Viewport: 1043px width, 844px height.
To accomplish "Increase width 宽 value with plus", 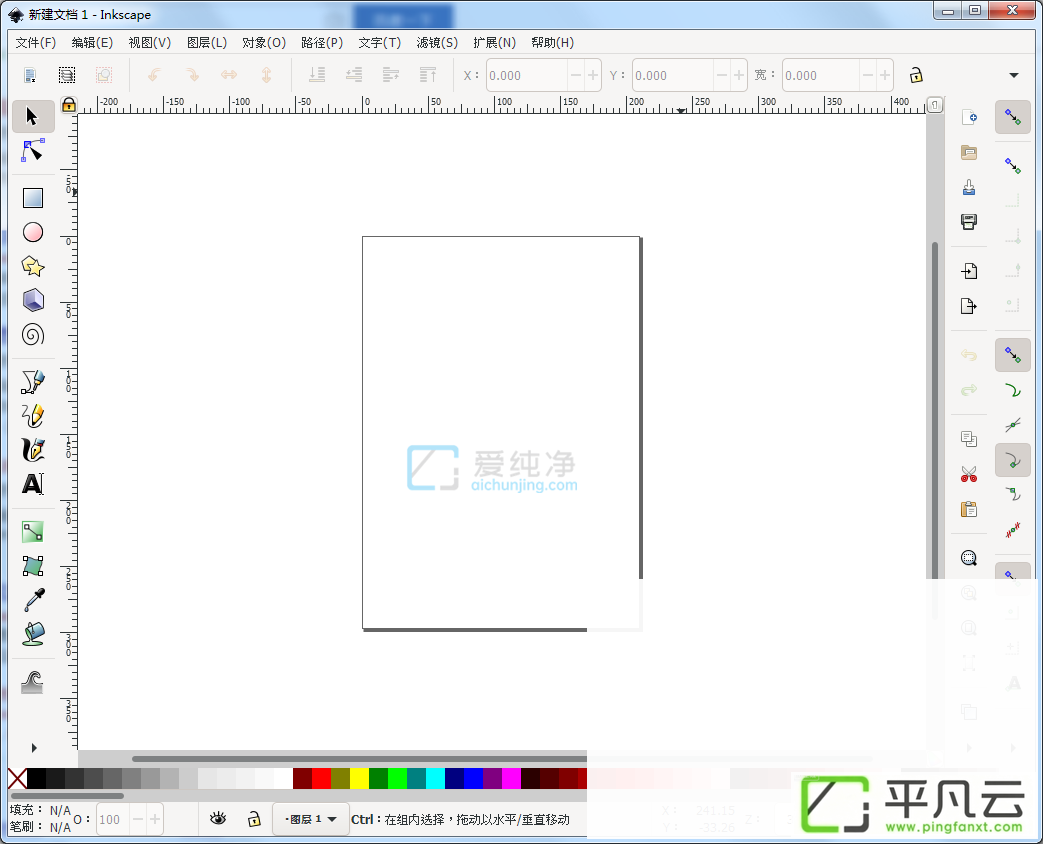I will point(884,75).
